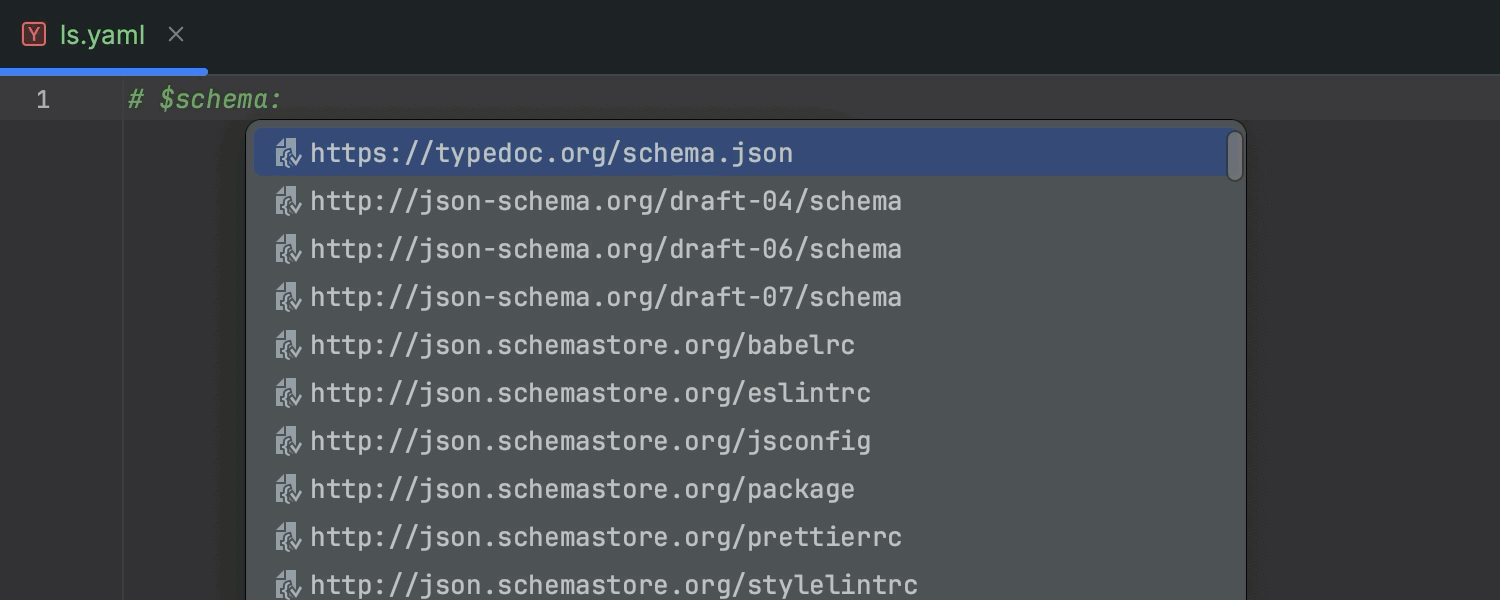Select the https://typedoc.org/schema.json completion entry
The image size is (1500, 600).
(x=550, y=152)
